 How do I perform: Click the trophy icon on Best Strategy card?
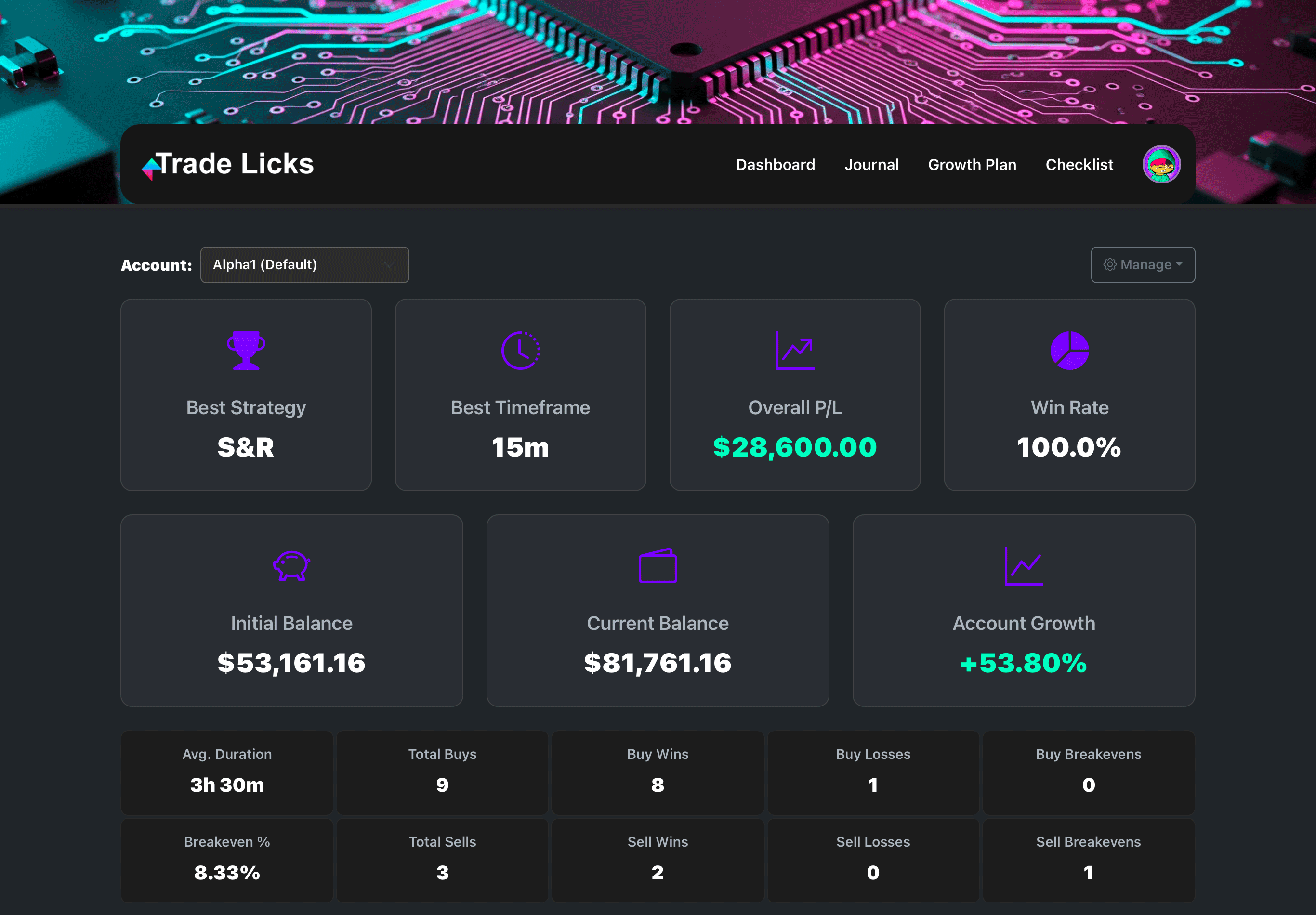(246, 351)
